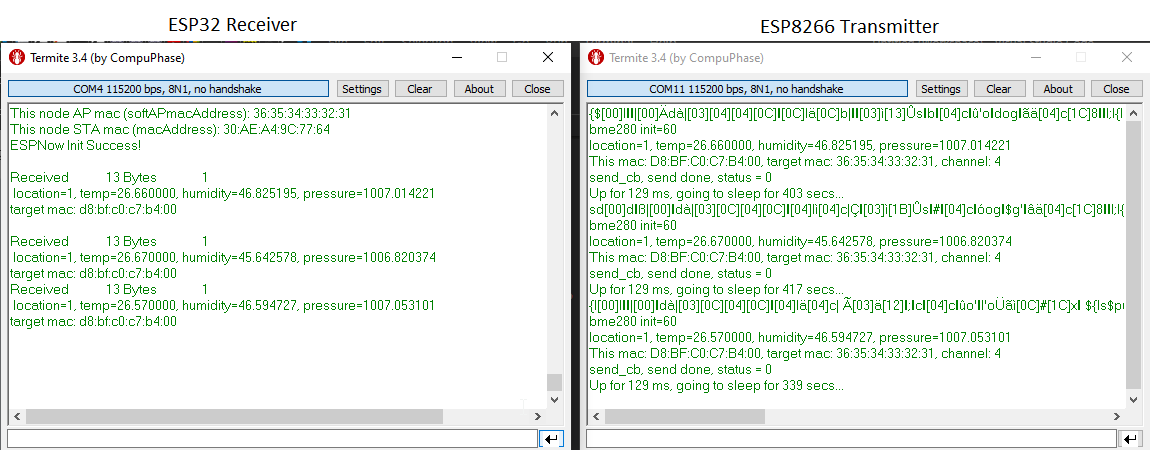Viewport: 1150px width, 450px height.
Task: Open COM11 115200 bps port connection bar
Action: 747,89
